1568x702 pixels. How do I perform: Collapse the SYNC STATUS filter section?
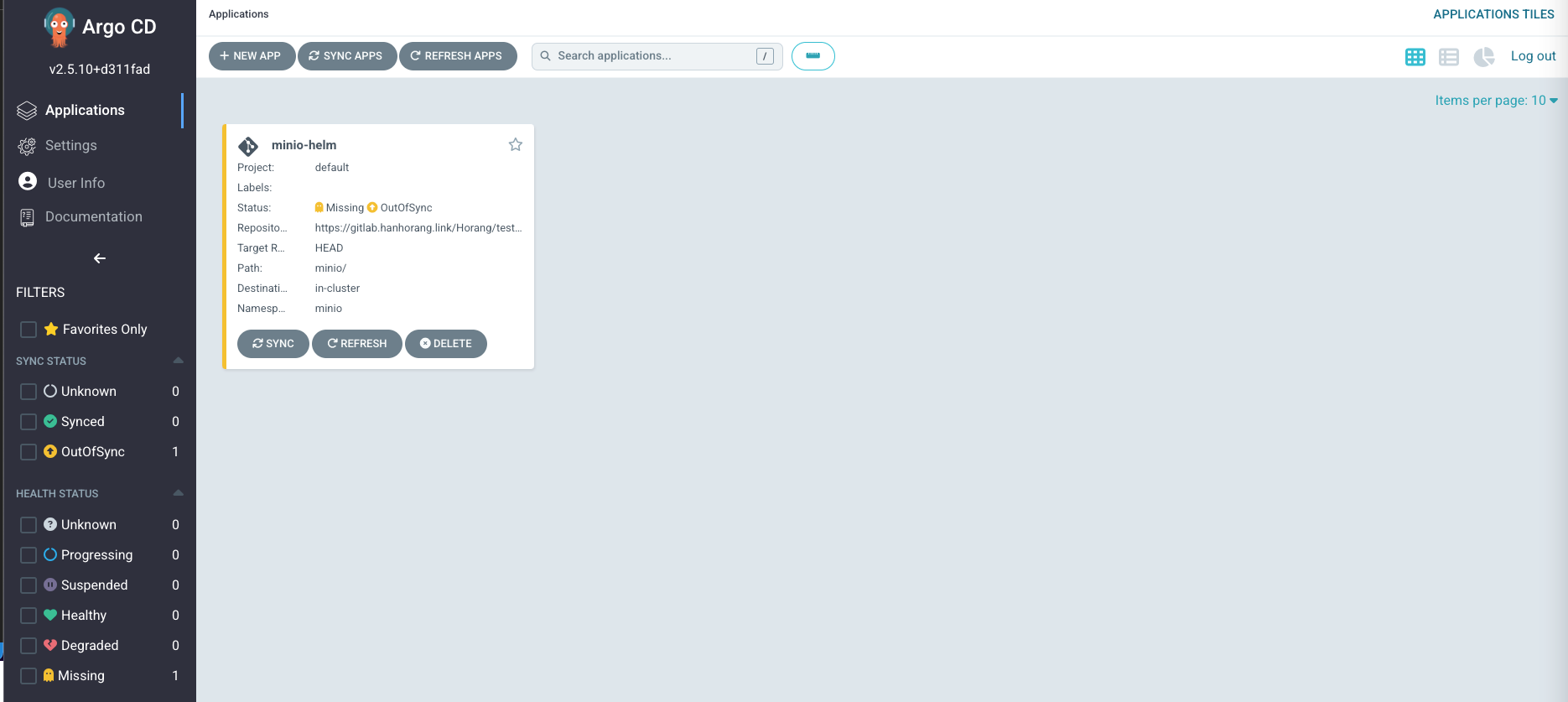(178, 361)
